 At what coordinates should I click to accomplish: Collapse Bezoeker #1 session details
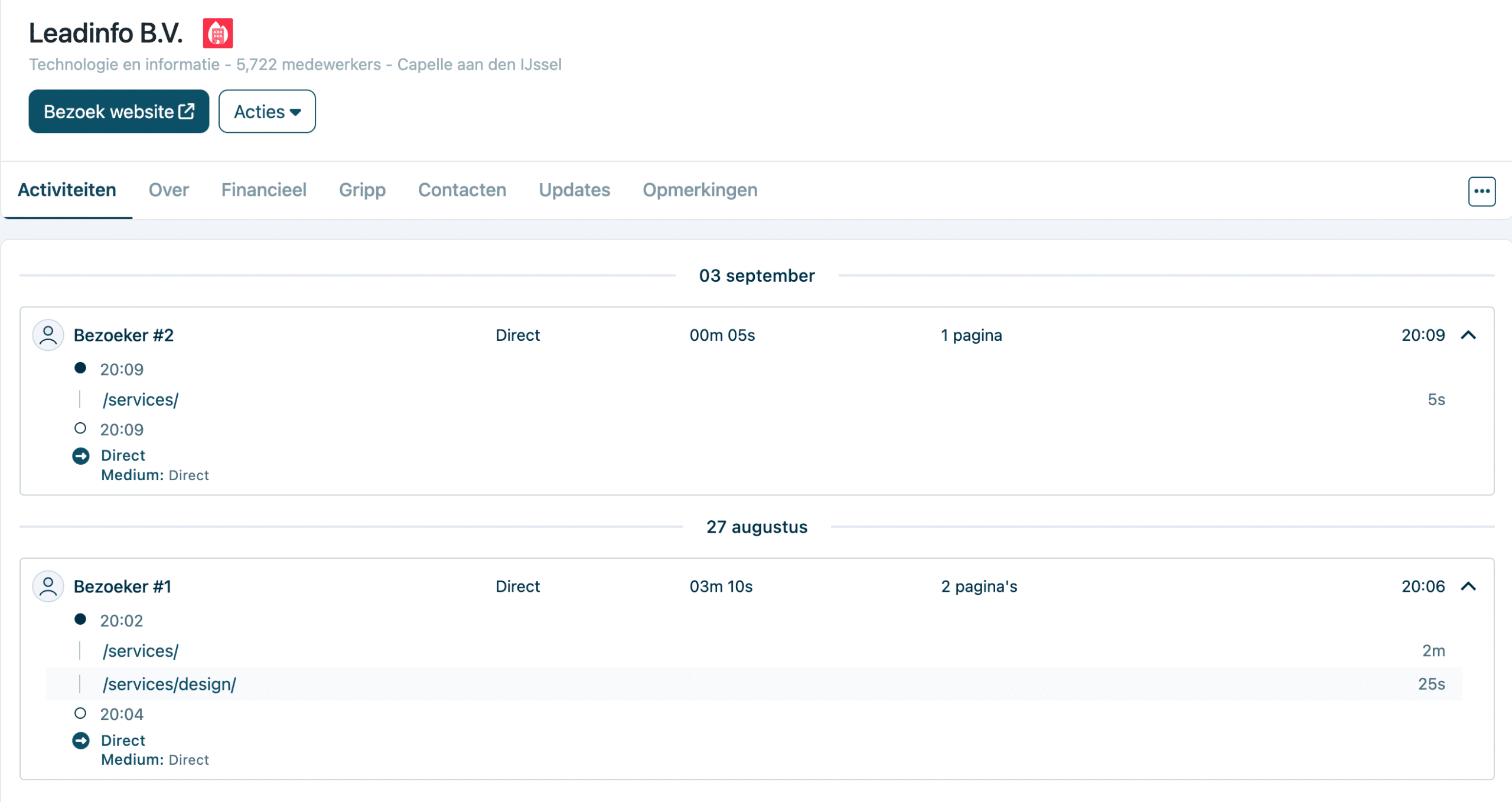coord(1469,586)
